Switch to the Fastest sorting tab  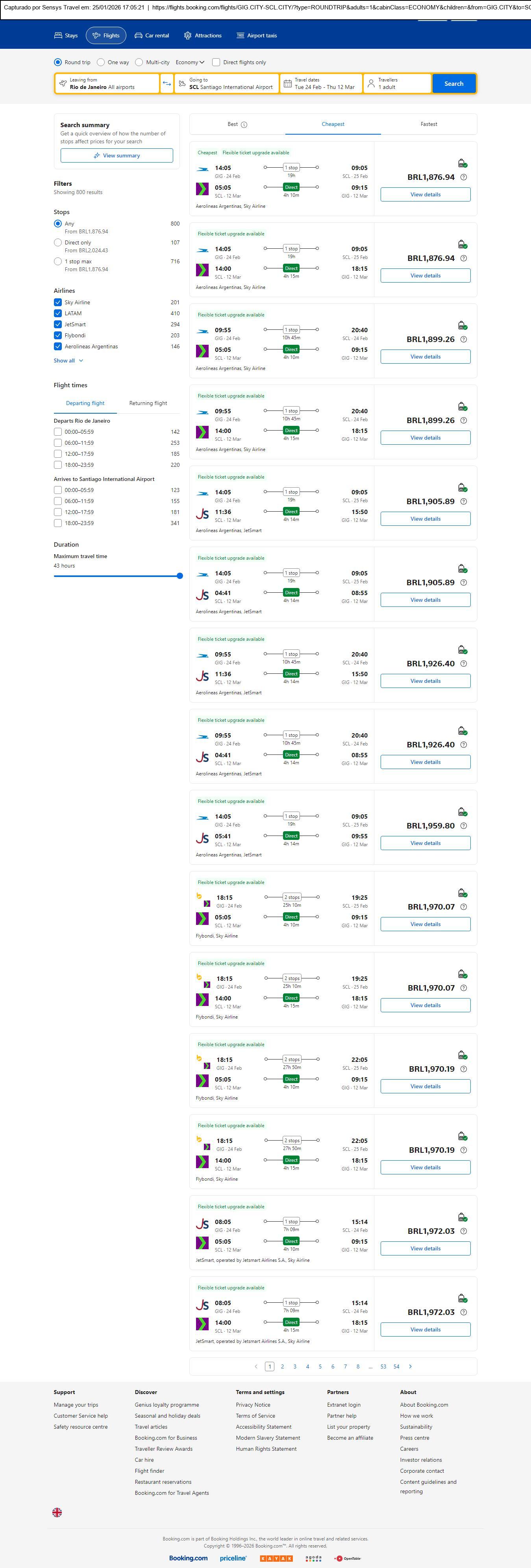(429, 124)
